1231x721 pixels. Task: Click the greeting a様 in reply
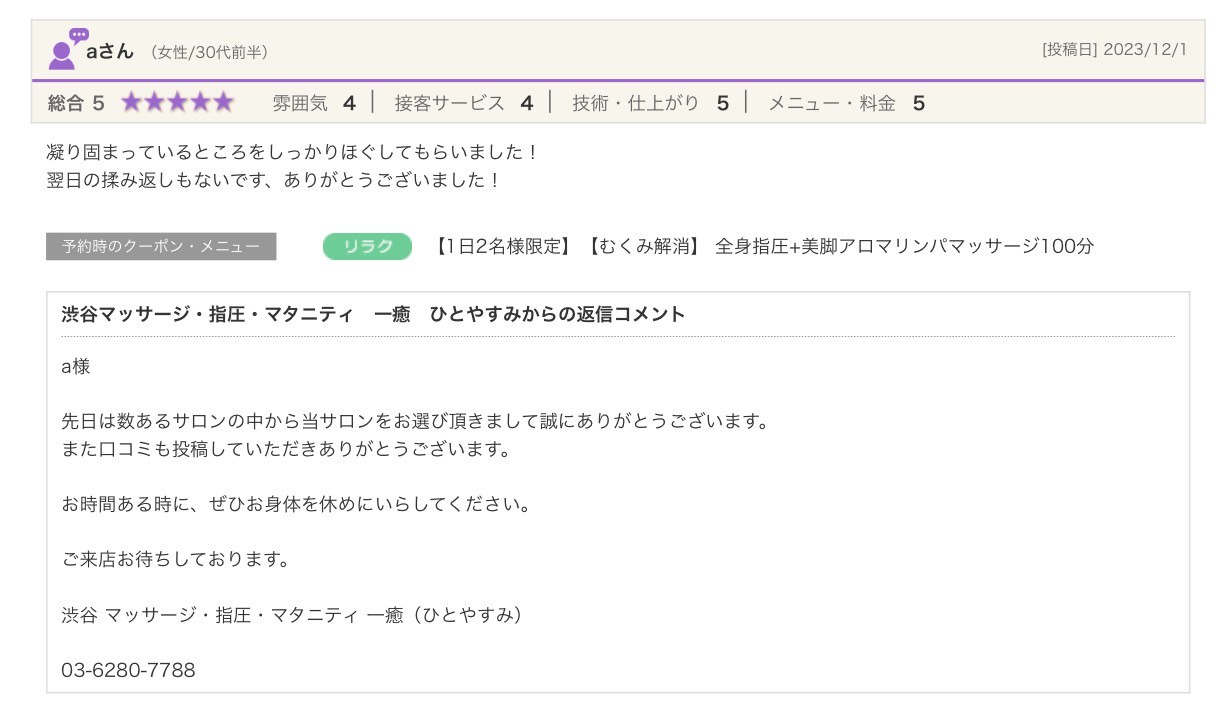click(x=76, y=367)
